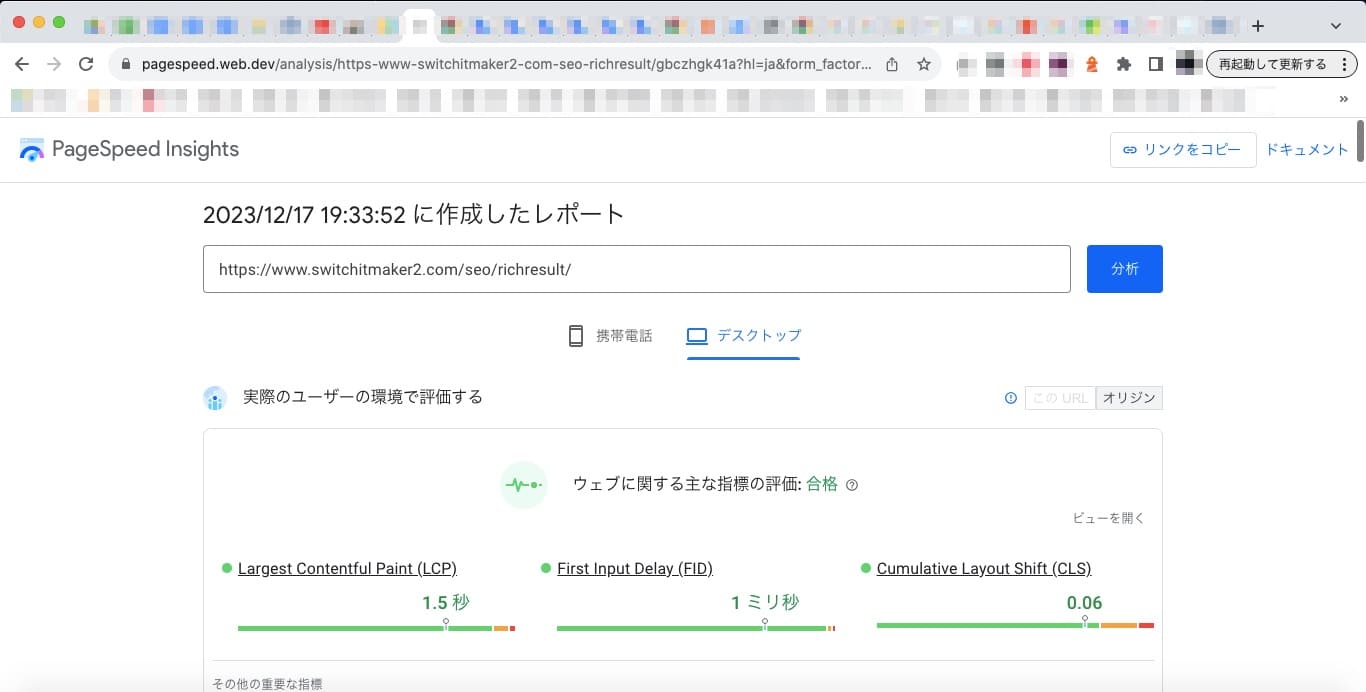Viewport: 1366px width, 692px height.
Task: Click the lock icon in the address bar
Action: click(126, 64)
